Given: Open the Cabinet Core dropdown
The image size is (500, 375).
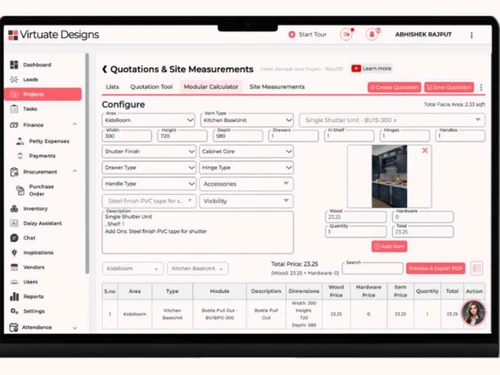Looking at the screenshot, I should [246, 151].
